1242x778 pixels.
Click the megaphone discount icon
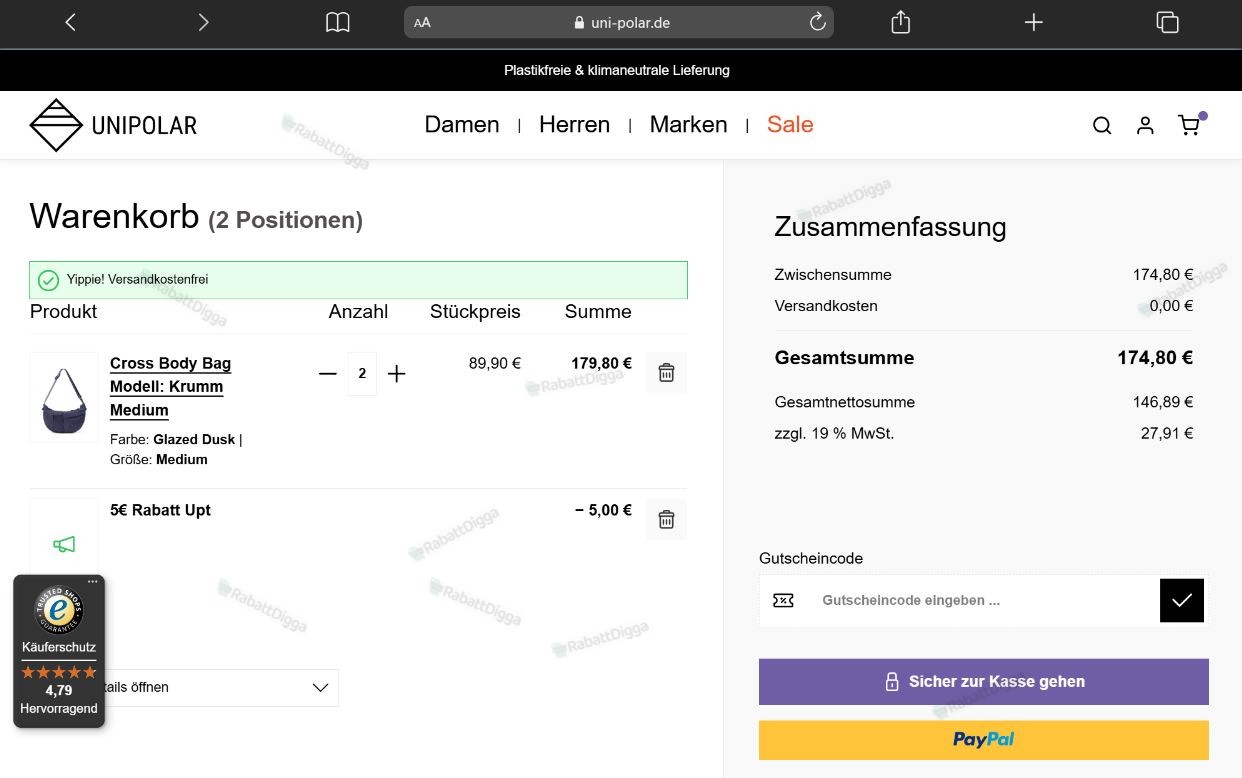click(x=64, y=544)
